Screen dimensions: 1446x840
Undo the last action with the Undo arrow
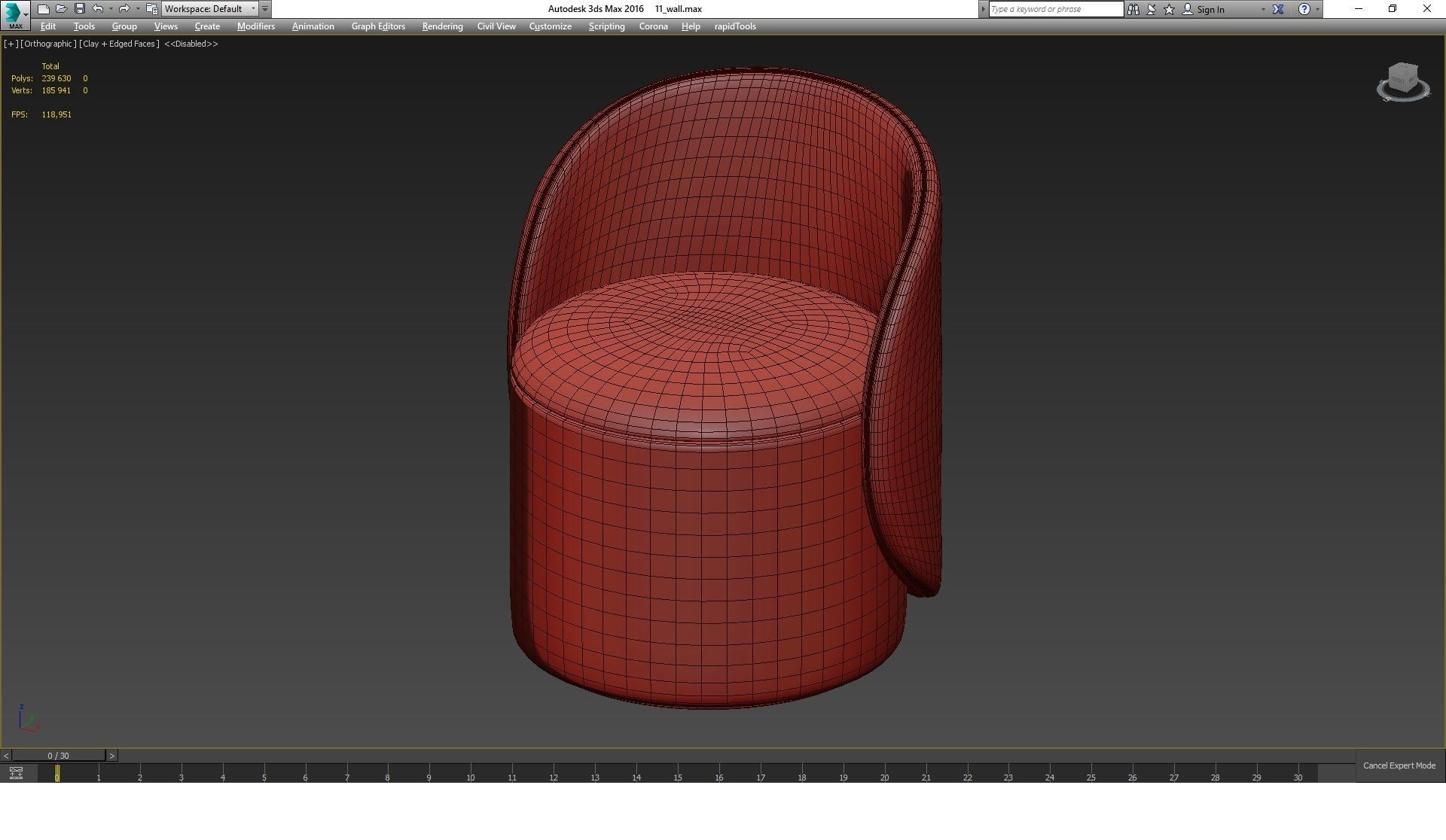(98, 9)
